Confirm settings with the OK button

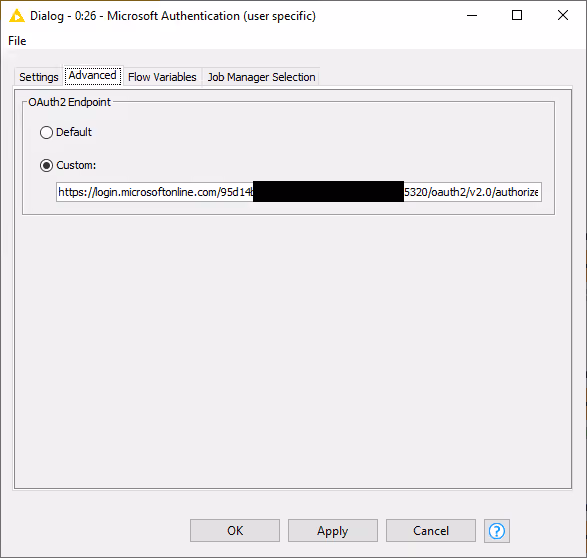tap(235, 531)
